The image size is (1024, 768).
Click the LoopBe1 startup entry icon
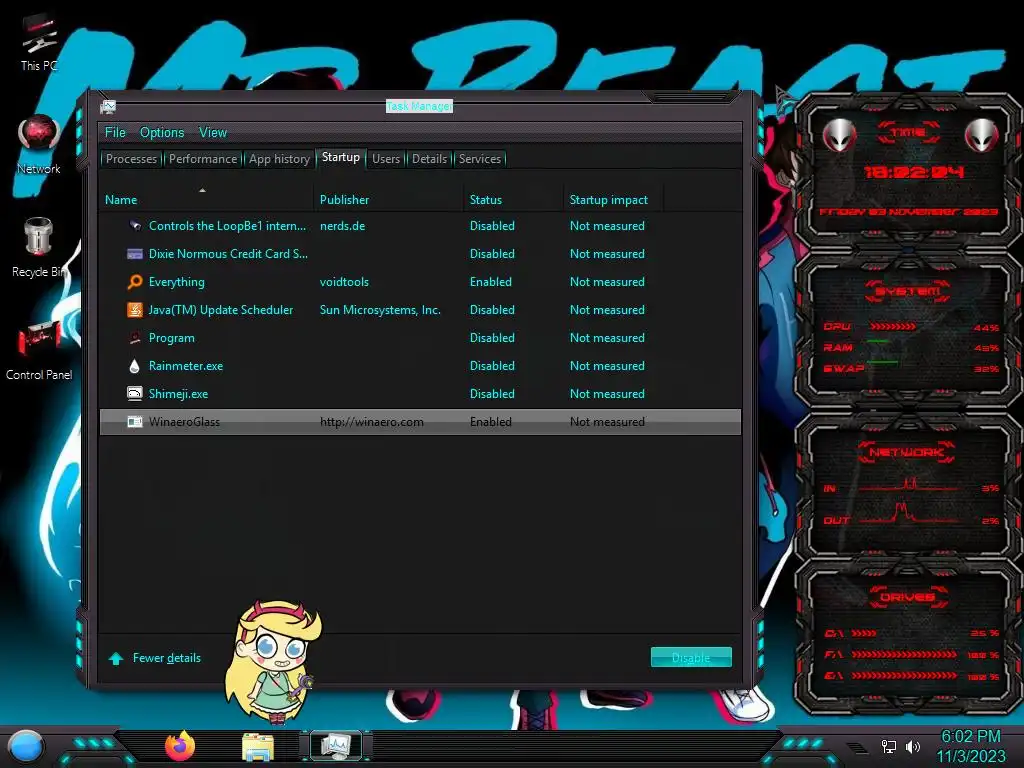135,226
